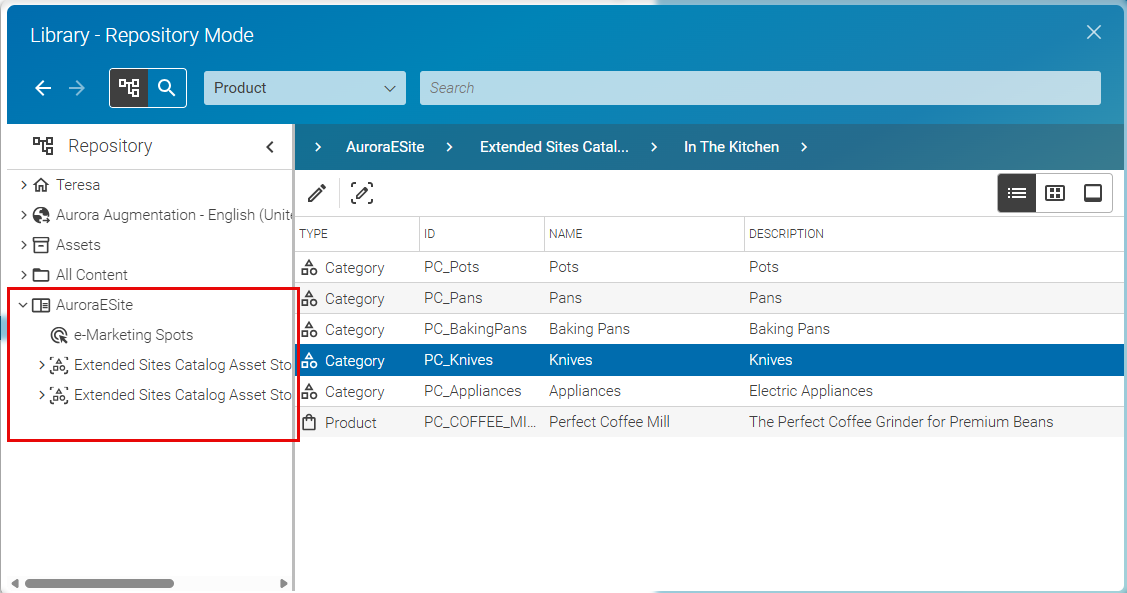Collapse the AuroraESite tree node

pos(22,305)
